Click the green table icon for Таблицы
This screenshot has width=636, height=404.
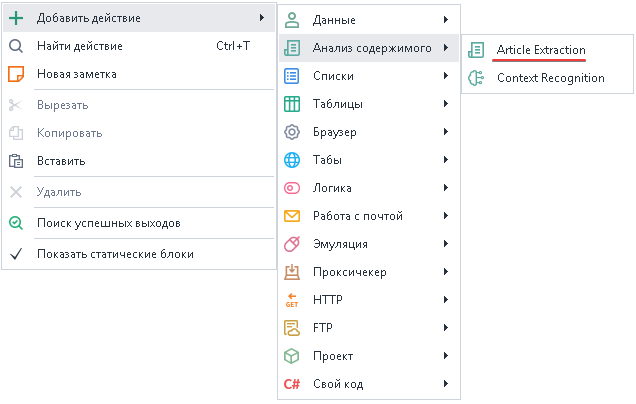[292, 104]
